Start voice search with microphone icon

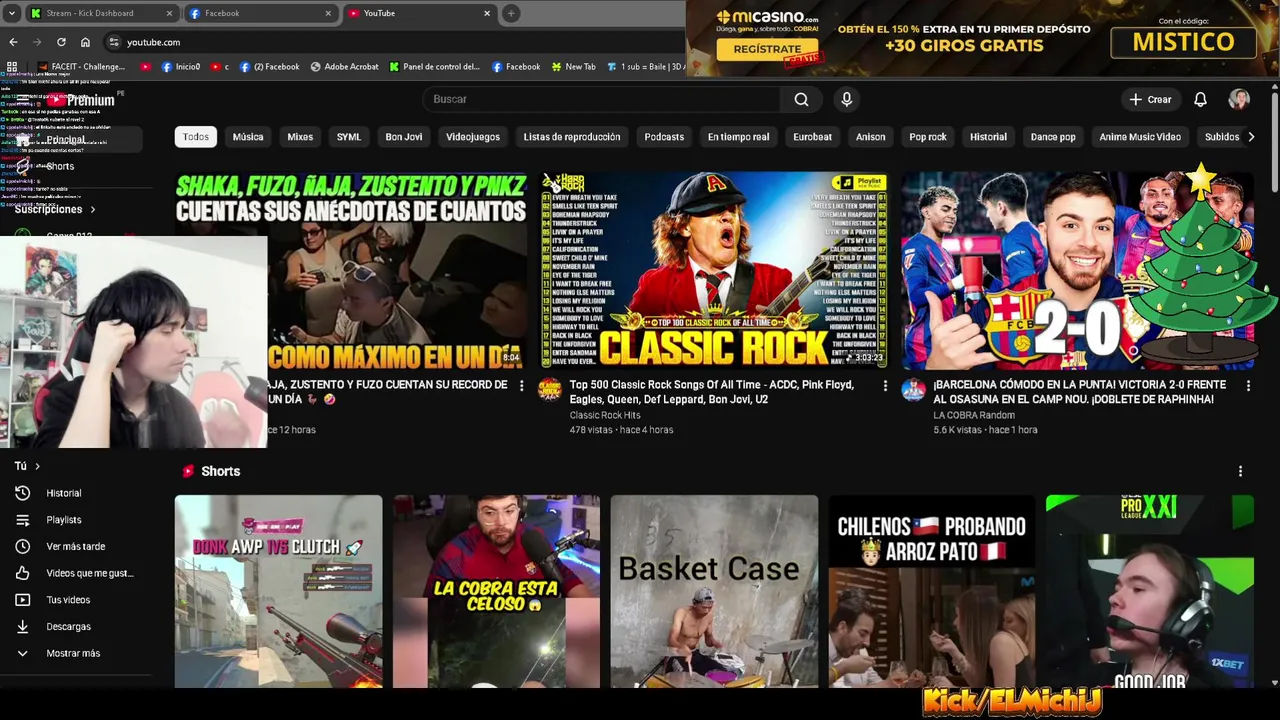pos(846,99)
